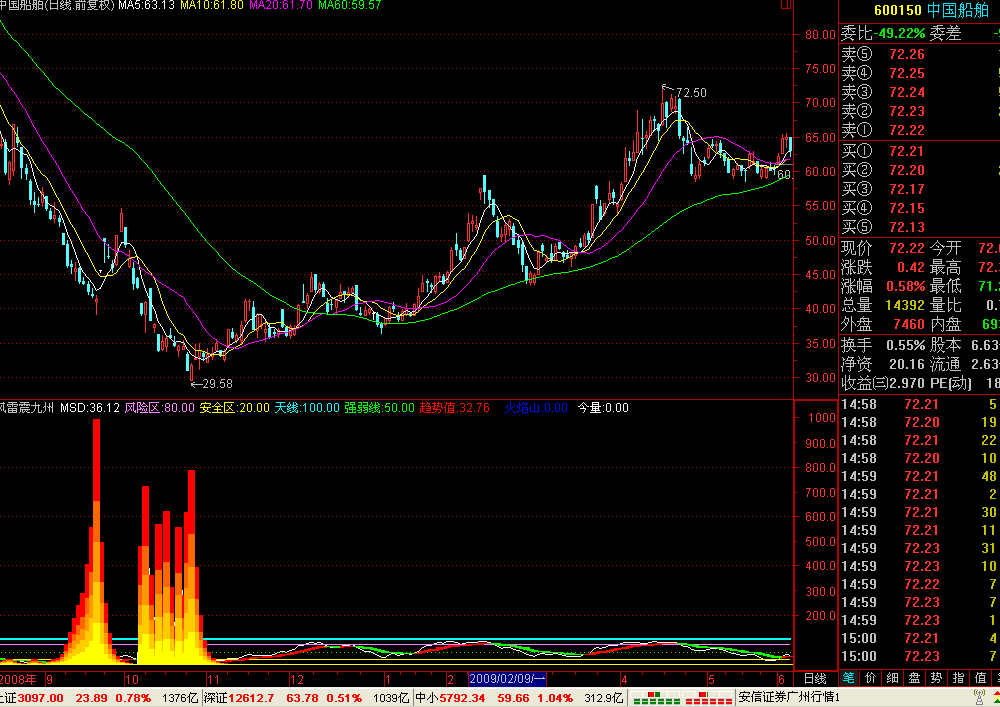Click the 今开 opening price label
Viewport: 1000px width, 707px height.
pyautogui.click(x=945, y=248)
